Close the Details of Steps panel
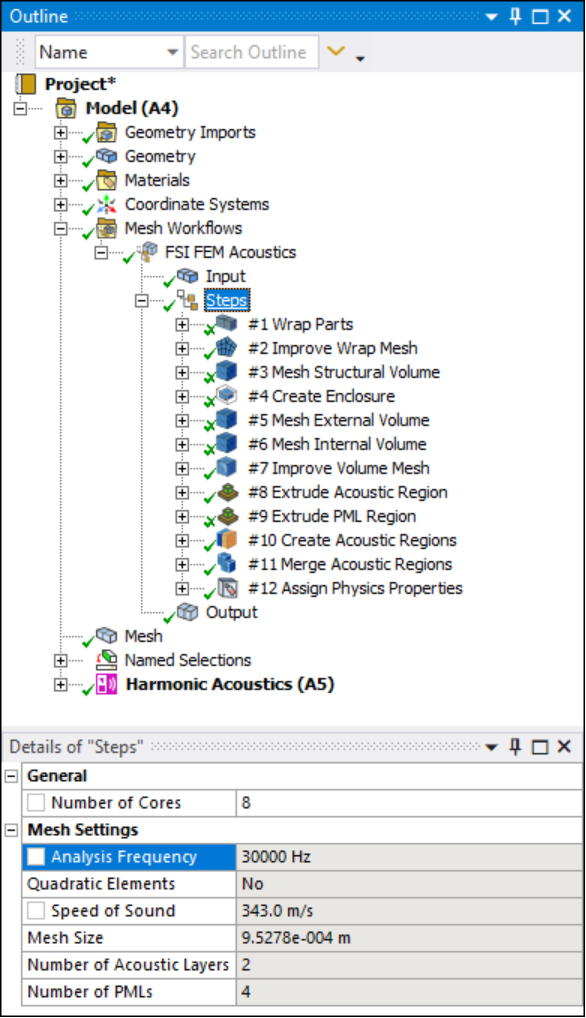This screenshot has width=586, height=1018. pos(565,747)
